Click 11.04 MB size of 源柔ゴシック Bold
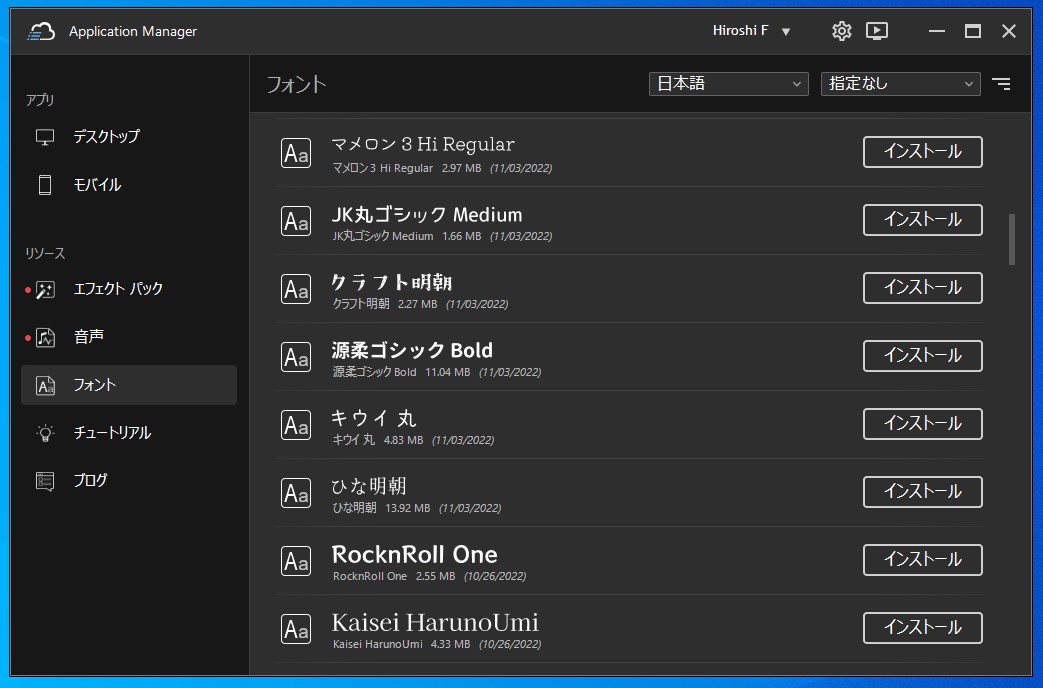Viewport: 1043px width, 688px height. [448, 372]
